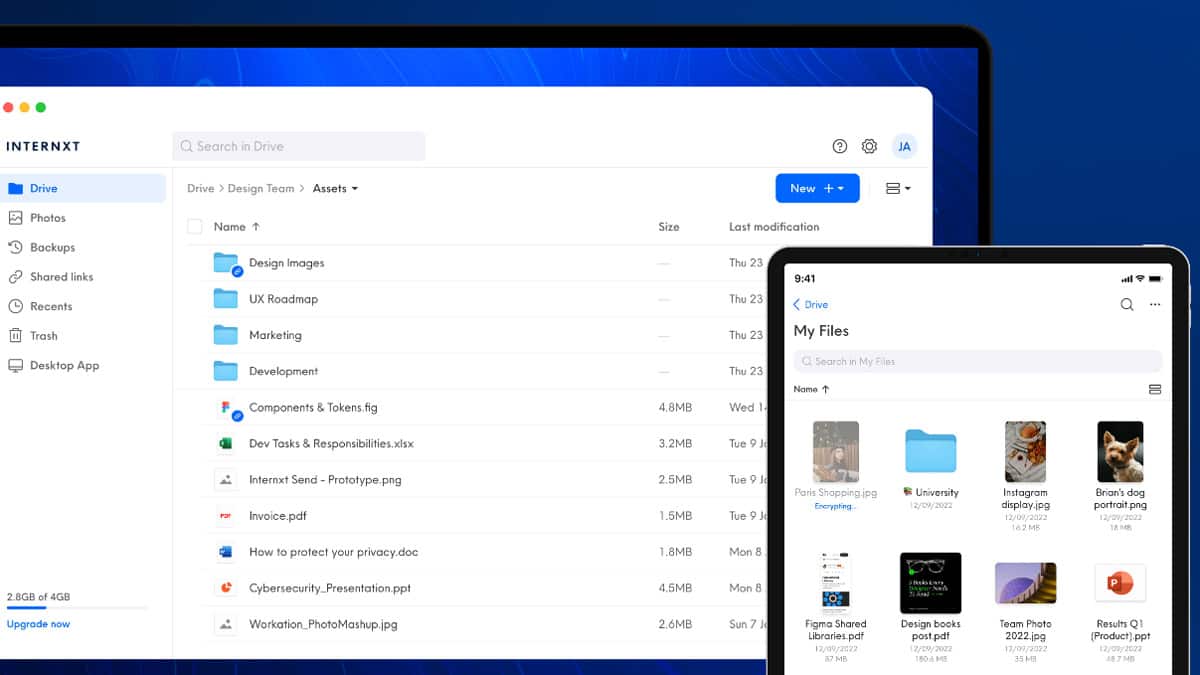
Task: Toggle the select-all checkbox above the file list
Action: point(194,226)
